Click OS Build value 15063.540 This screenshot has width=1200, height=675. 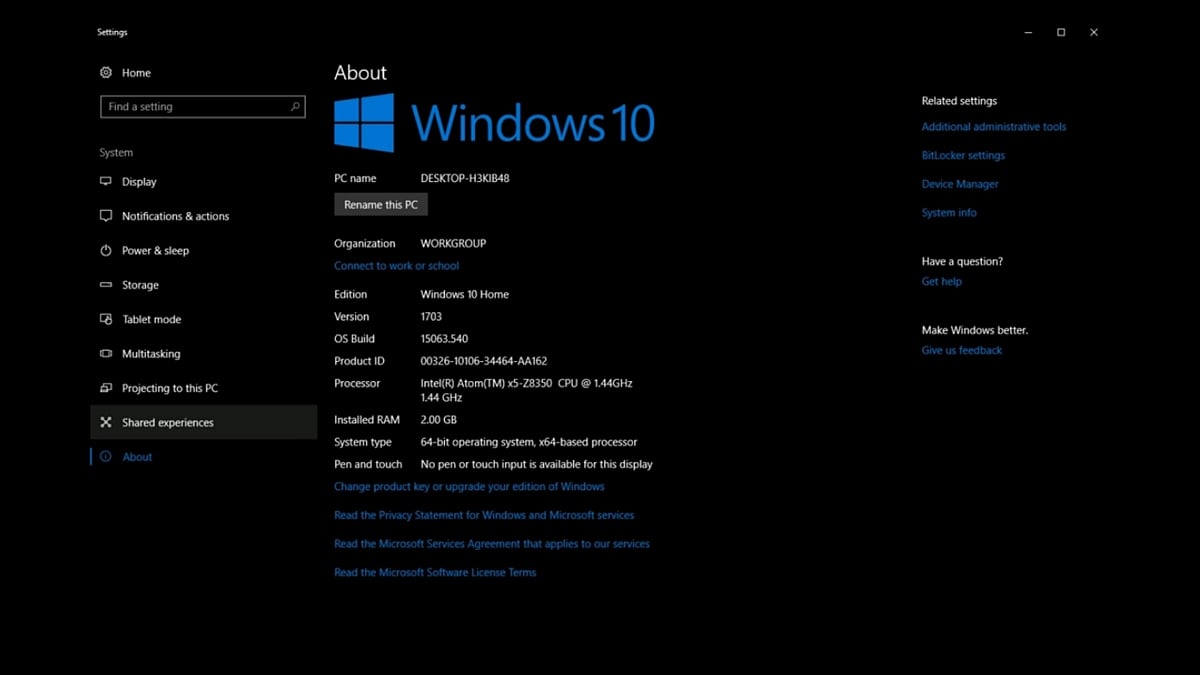point(445,338)
